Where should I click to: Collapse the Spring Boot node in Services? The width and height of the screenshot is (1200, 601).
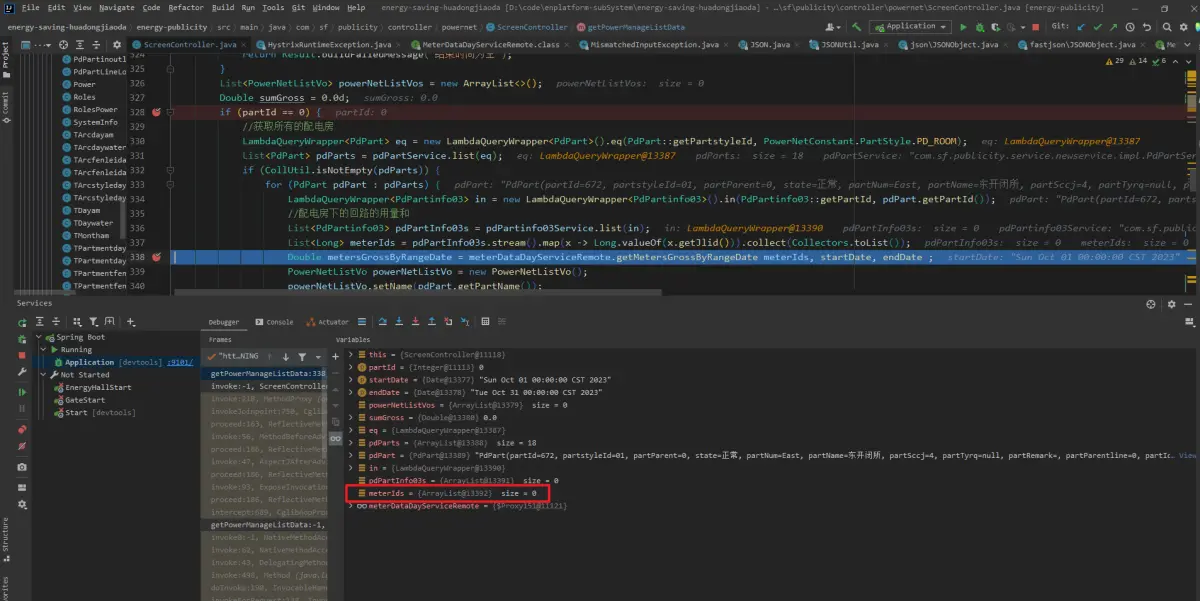[x=38, y=337]
